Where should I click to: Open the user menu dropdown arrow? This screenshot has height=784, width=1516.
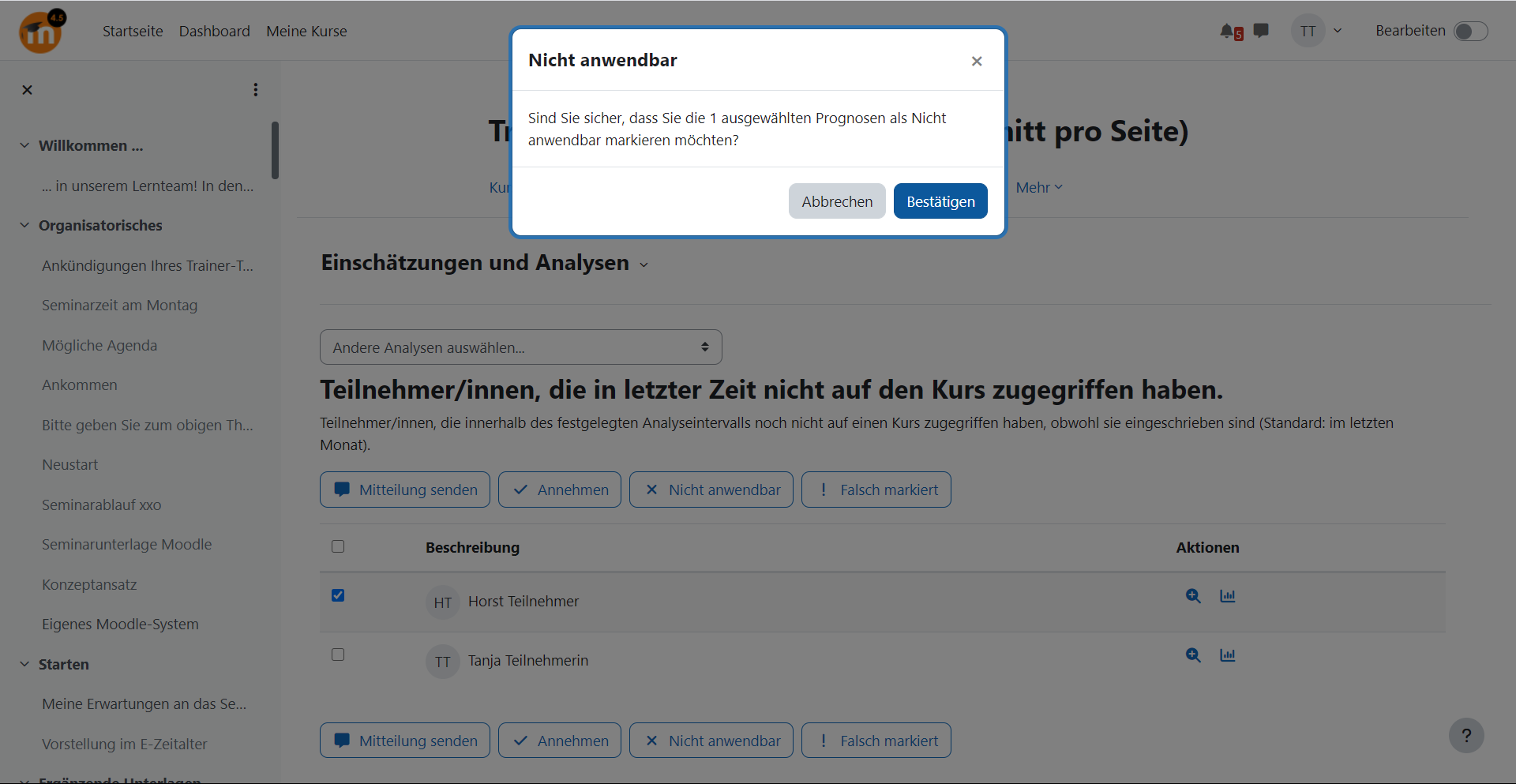click(x=1338, y=31)
